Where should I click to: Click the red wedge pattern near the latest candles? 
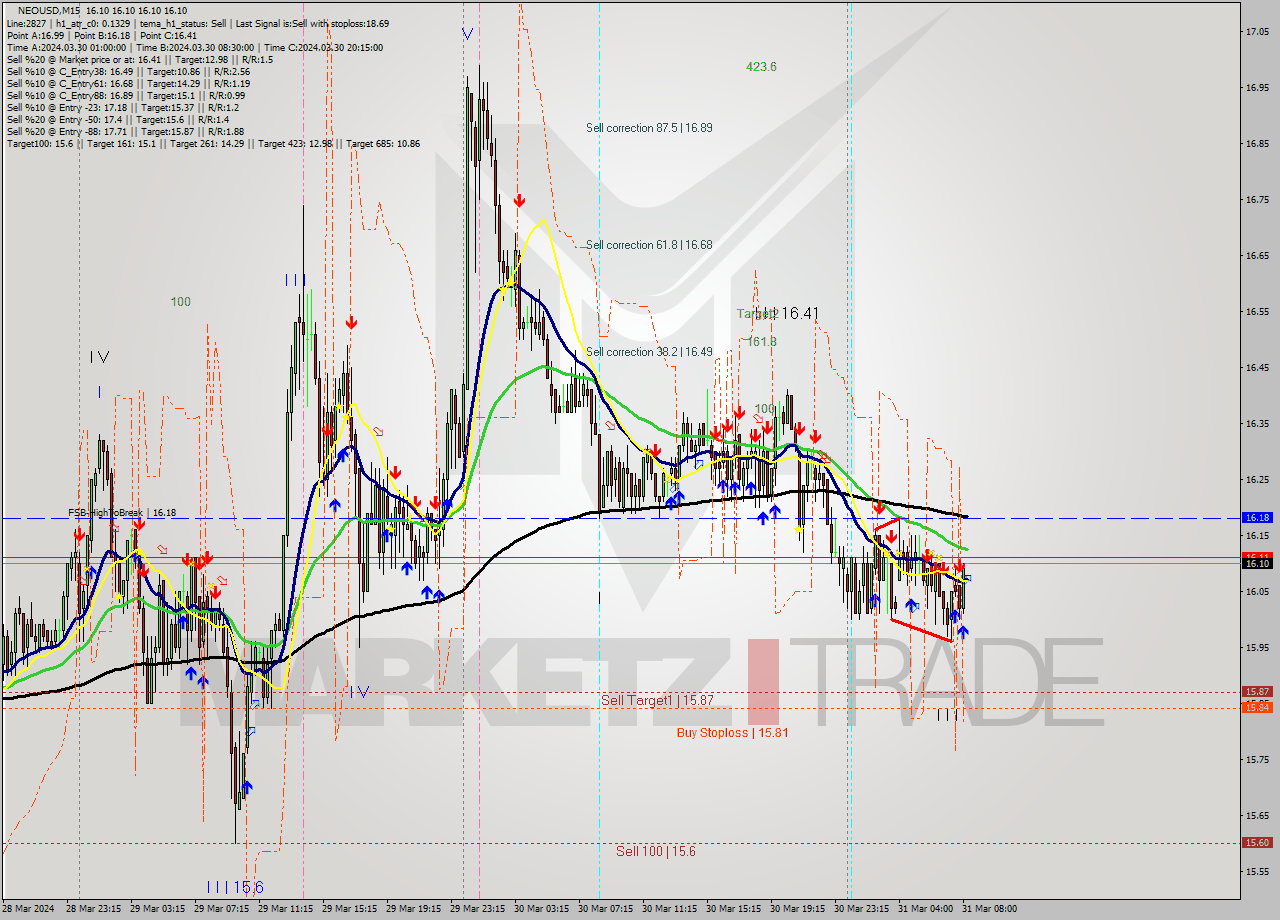pyautogui.click(x=914, y=580)
